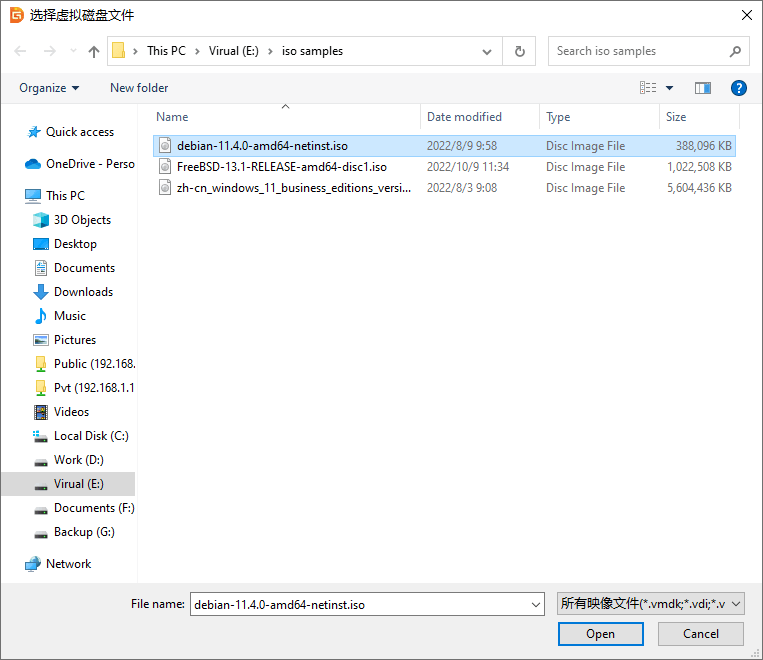Image resolution: width=763 pixels, height=660 pixels.
Task: Go up one folder level
Action: coord(93,51)
